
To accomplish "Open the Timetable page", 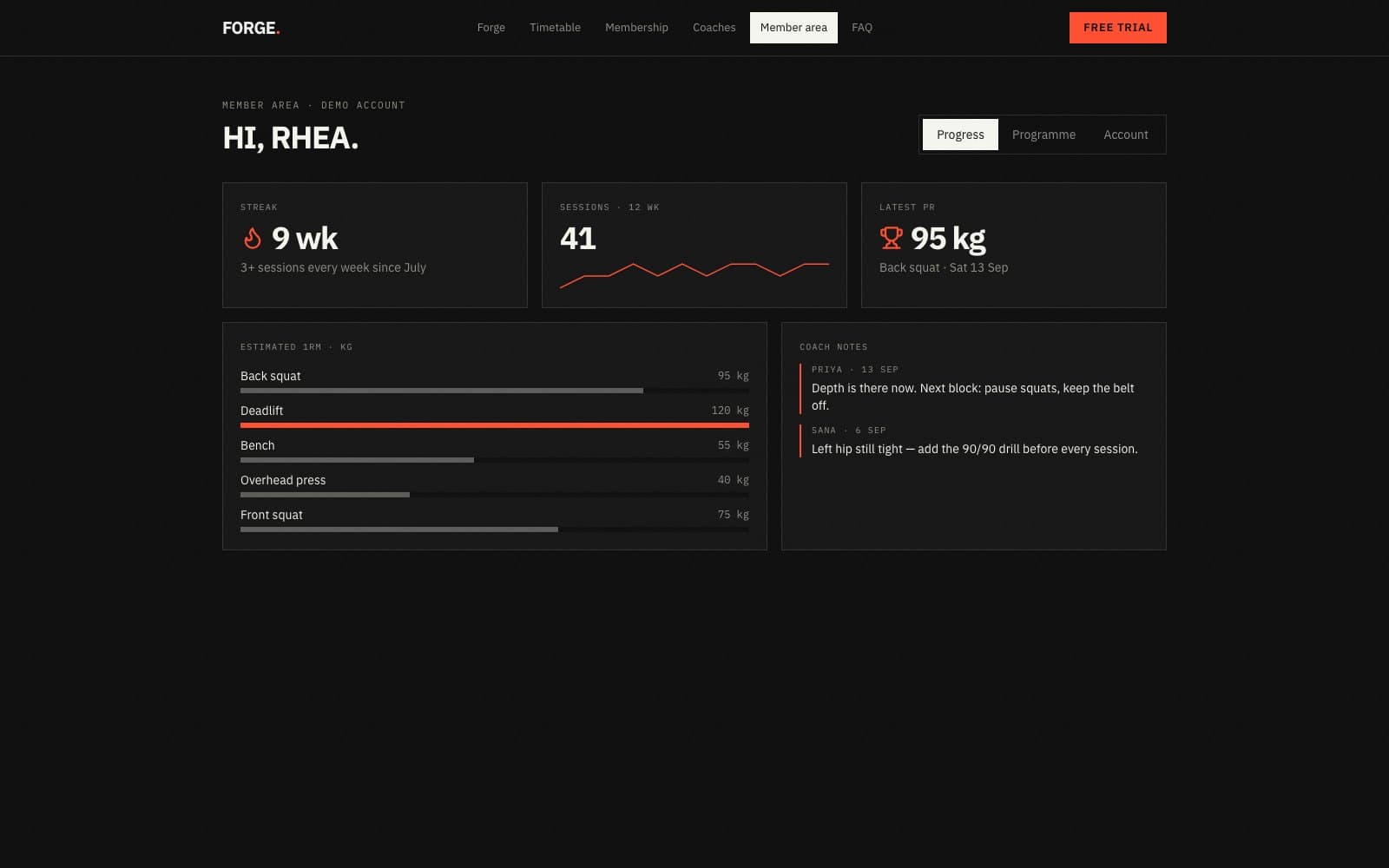I will click(x=555, y=28).
